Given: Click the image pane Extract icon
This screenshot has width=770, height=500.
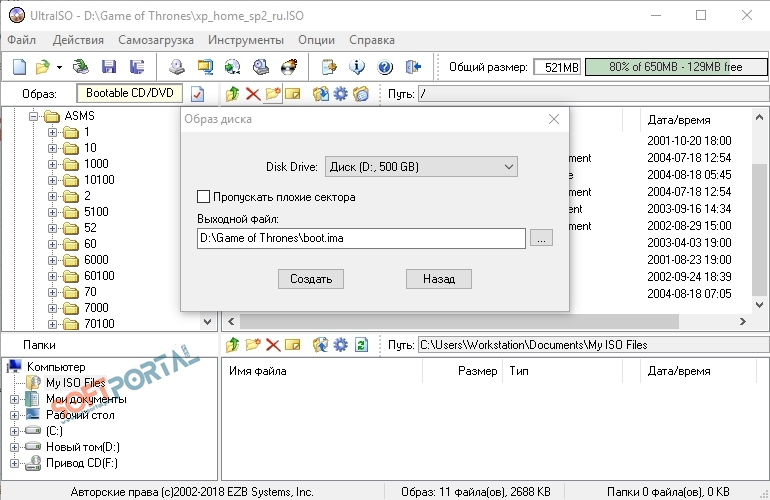Looking at the screenshot, I should [321, 93].
